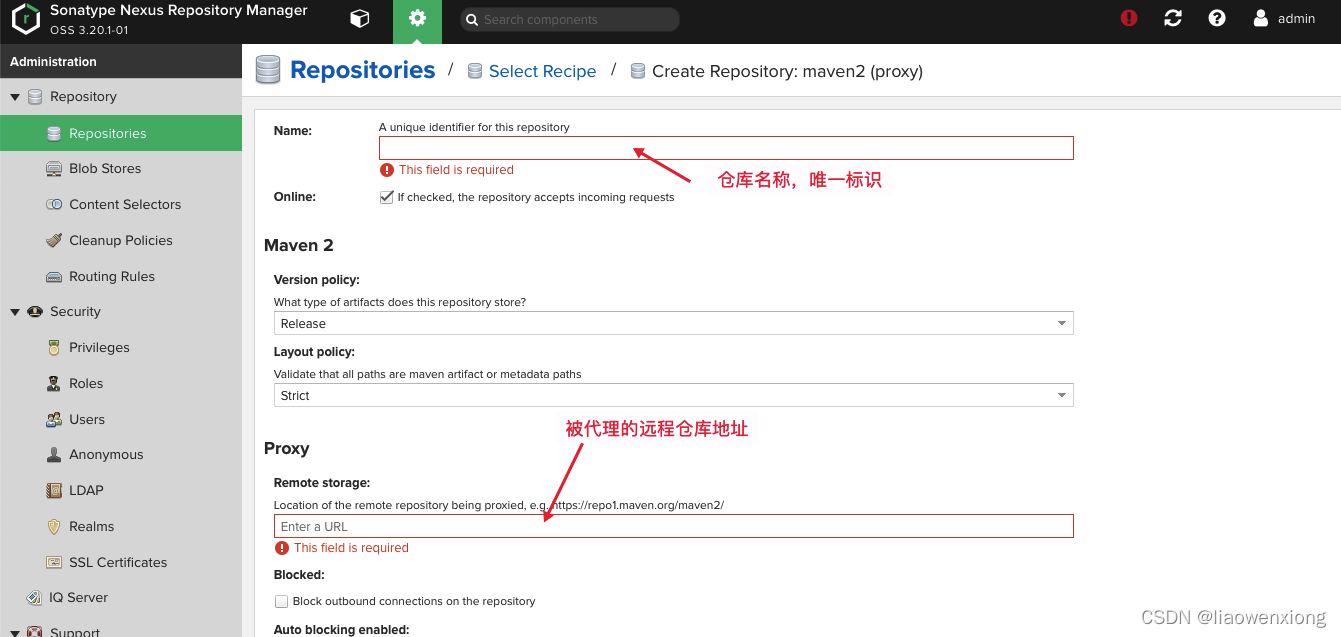Viewport: 1341px width, 637px height.
Task: Open Cleanup Policies menu item
Action: 121,240
